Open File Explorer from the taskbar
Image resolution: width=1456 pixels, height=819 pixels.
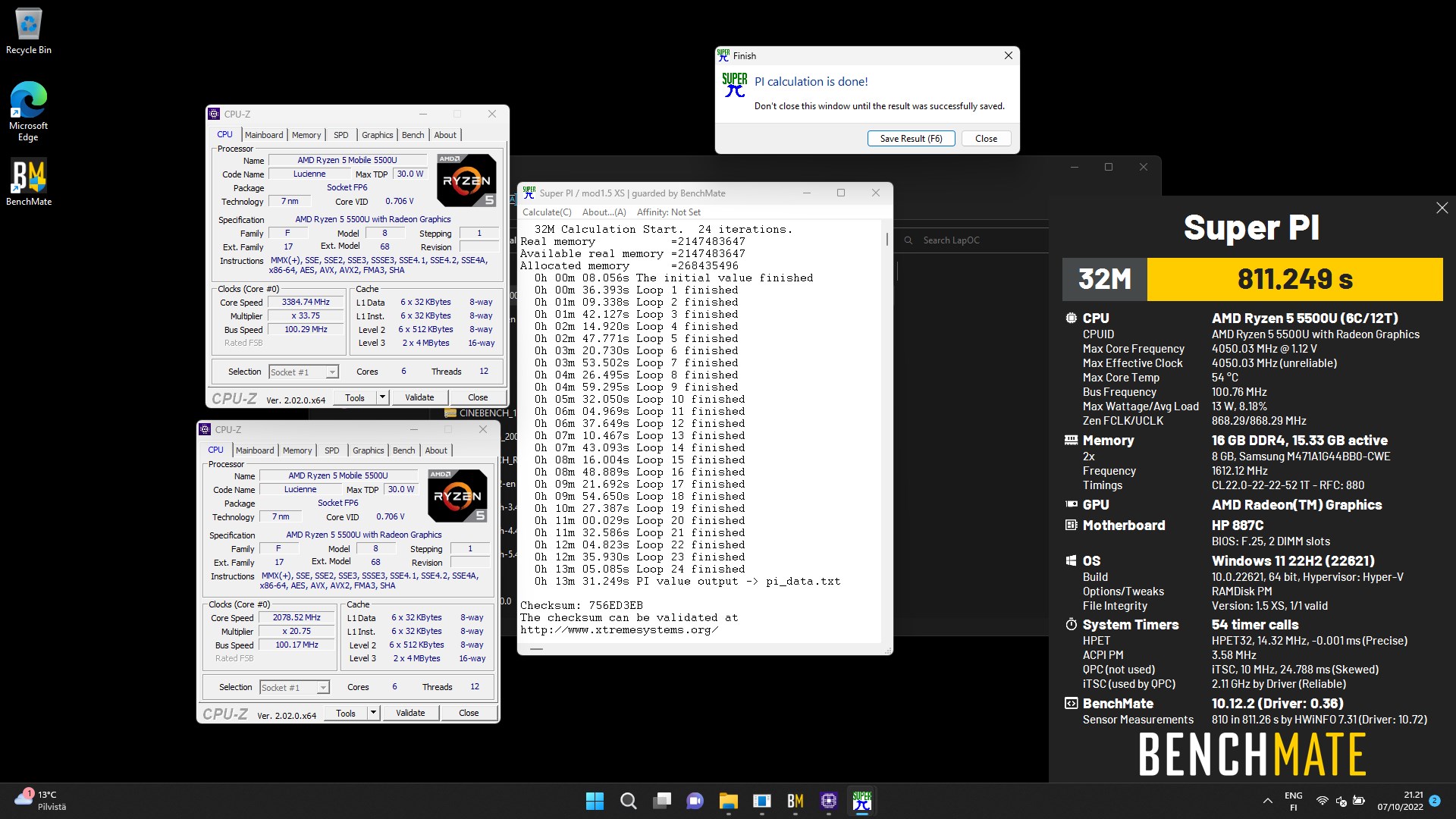click(729, 801)
